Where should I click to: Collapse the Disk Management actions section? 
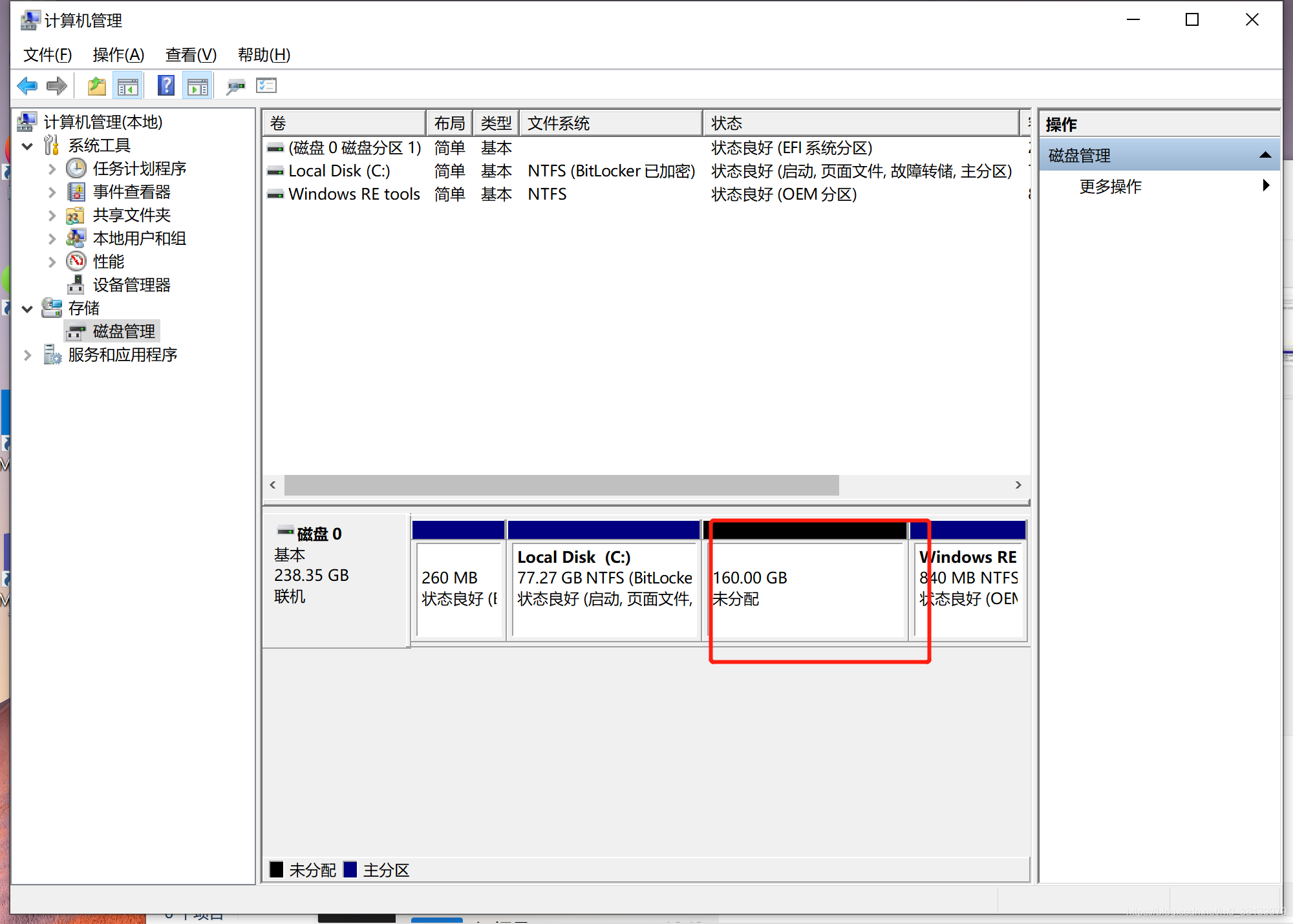point(1265,156)
